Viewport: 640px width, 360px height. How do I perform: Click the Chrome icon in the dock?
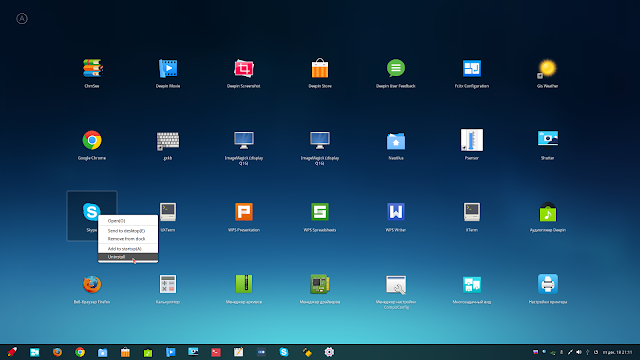80,352
